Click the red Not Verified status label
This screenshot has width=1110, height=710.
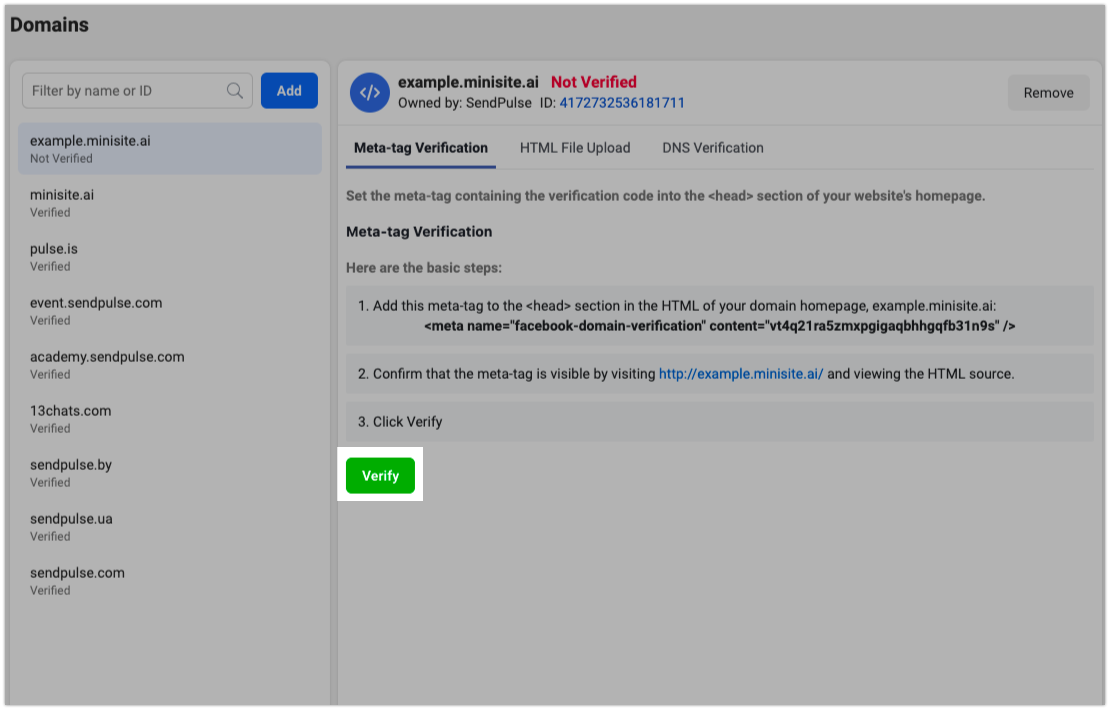click(593, 82)
